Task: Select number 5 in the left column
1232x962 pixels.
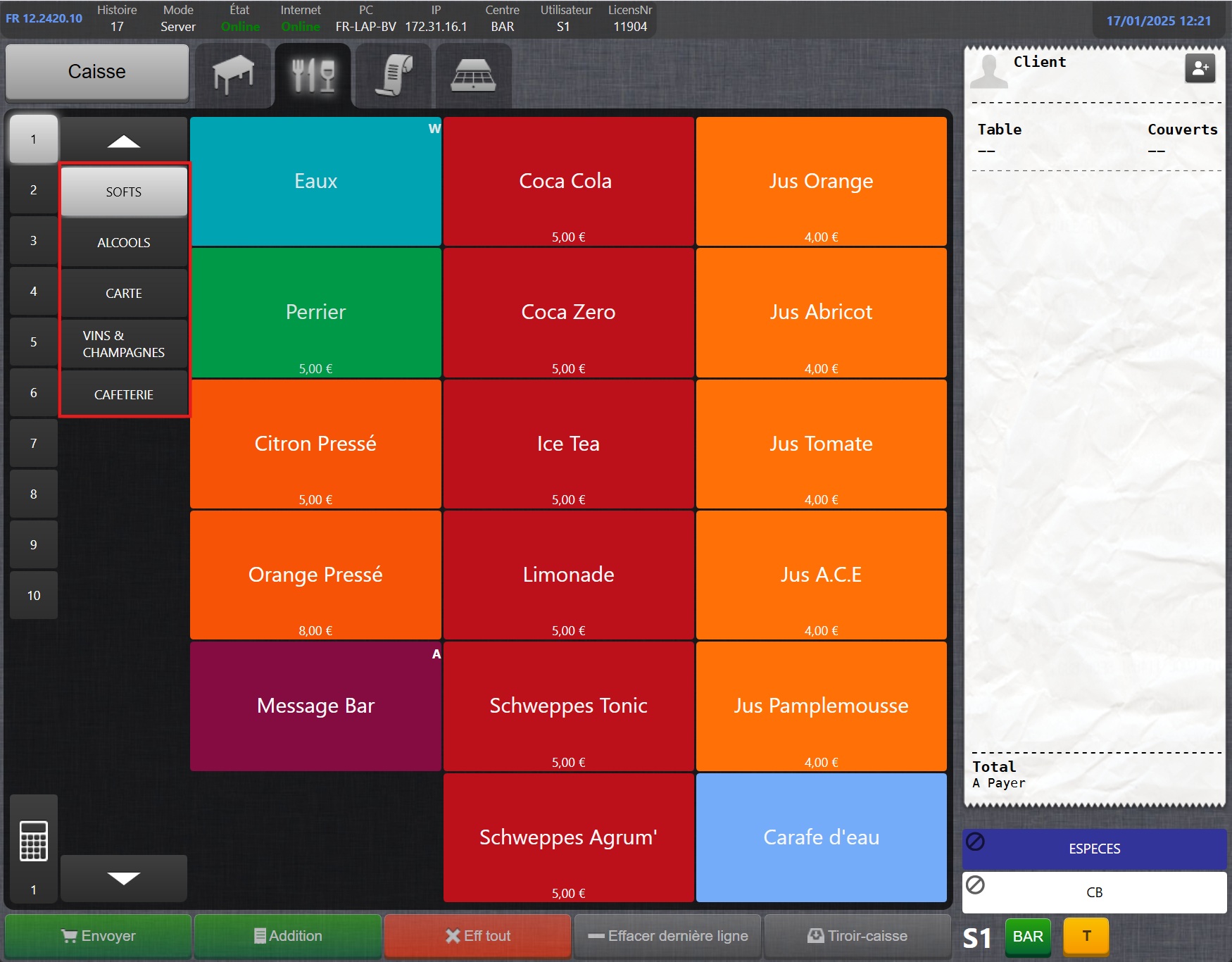Action: pyautogui.click(x=34, y=342)
